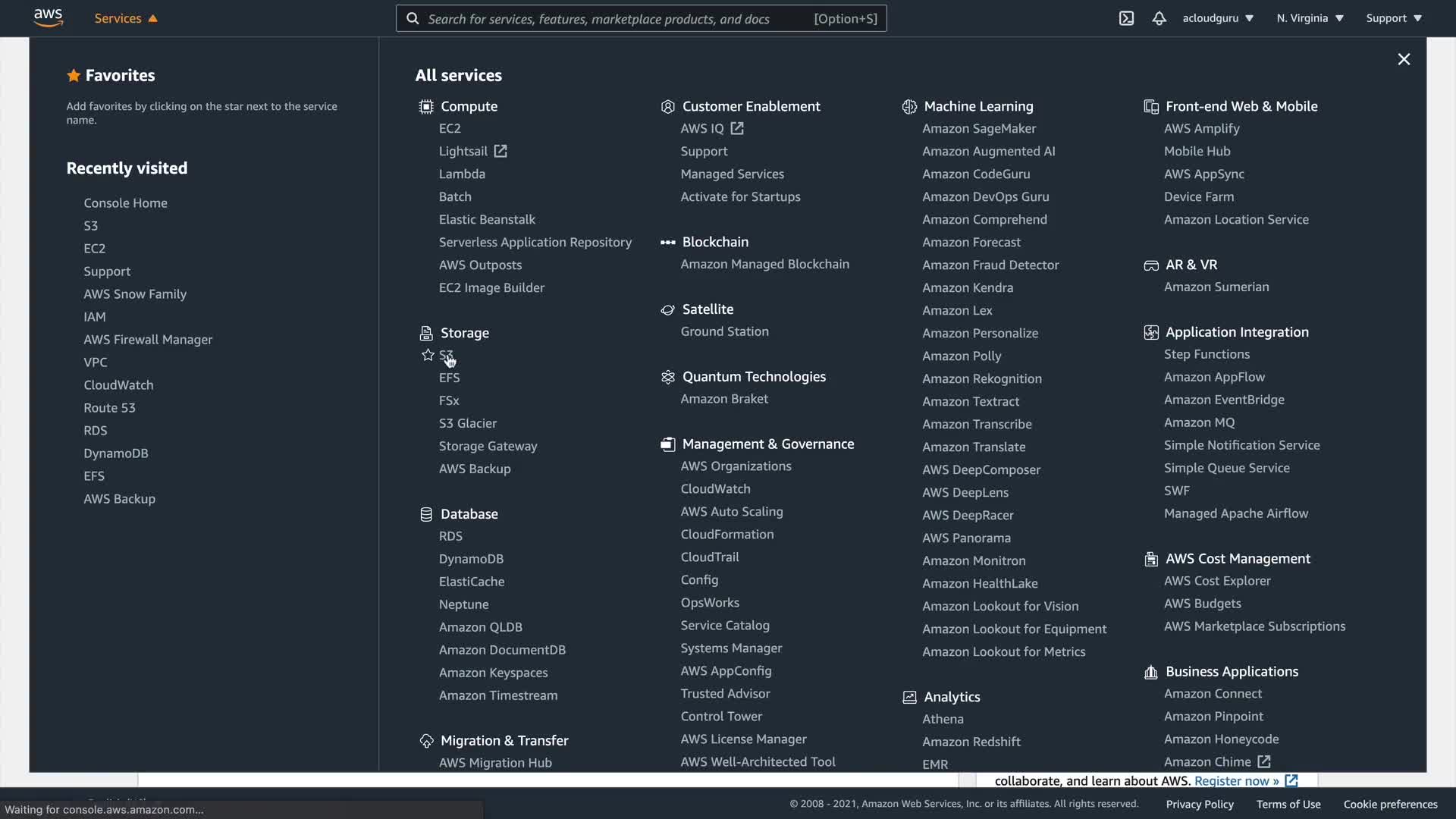Close the services panel with X

[1404, 59]
